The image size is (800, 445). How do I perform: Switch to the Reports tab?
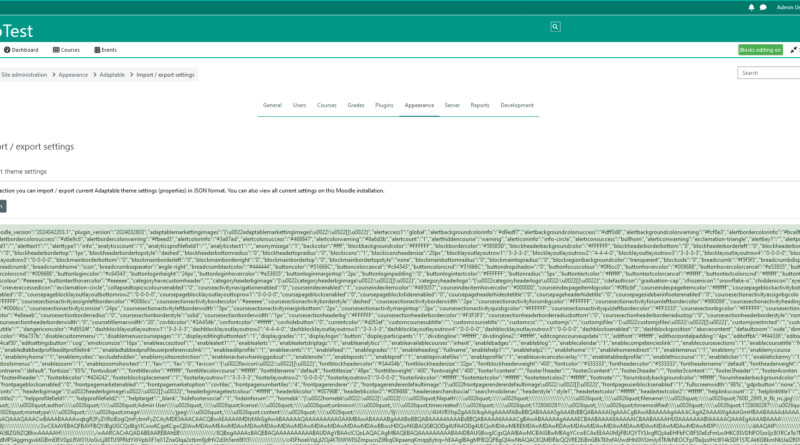480,105
